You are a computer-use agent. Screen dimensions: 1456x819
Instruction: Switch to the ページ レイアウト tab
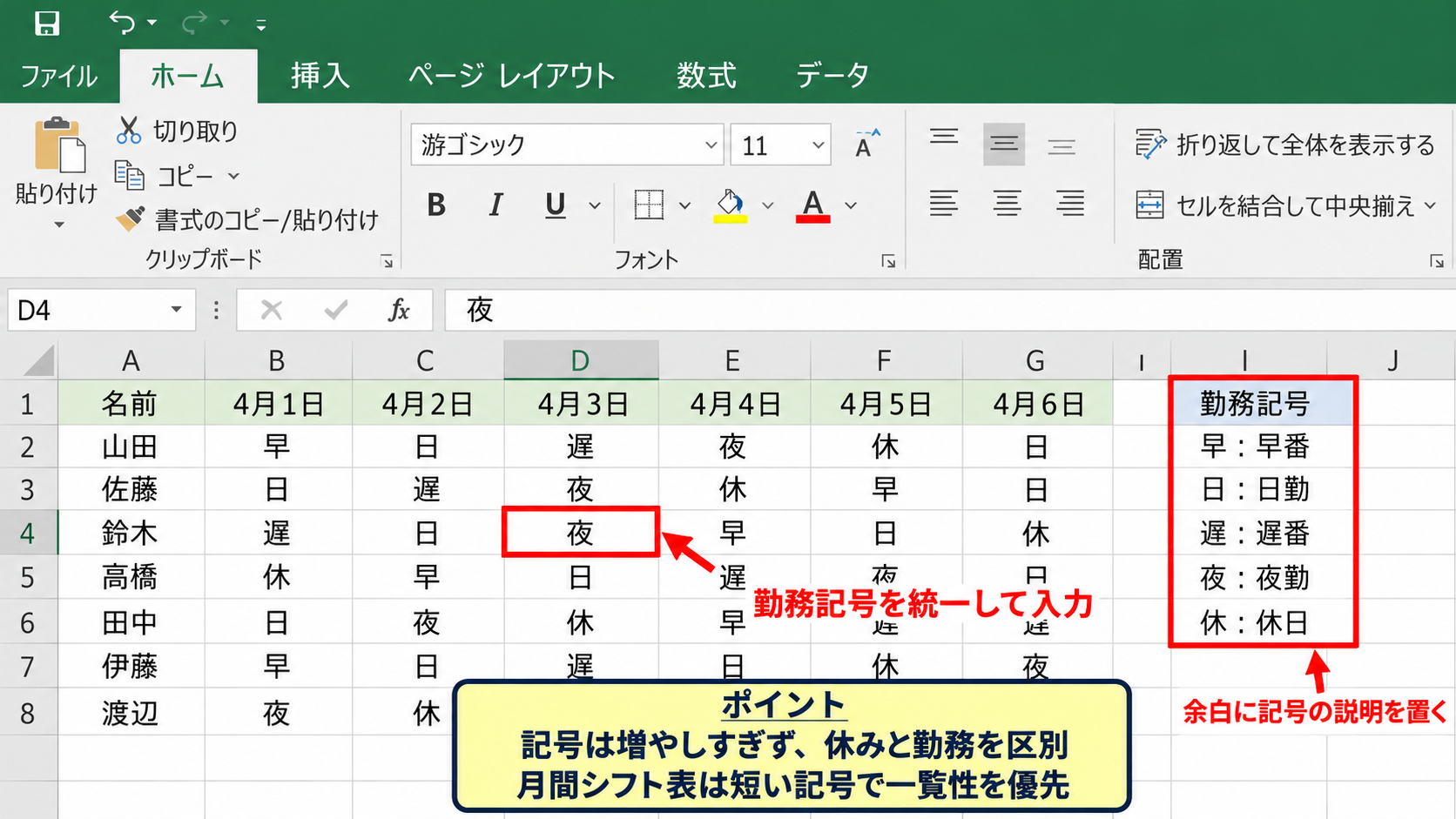512,76
